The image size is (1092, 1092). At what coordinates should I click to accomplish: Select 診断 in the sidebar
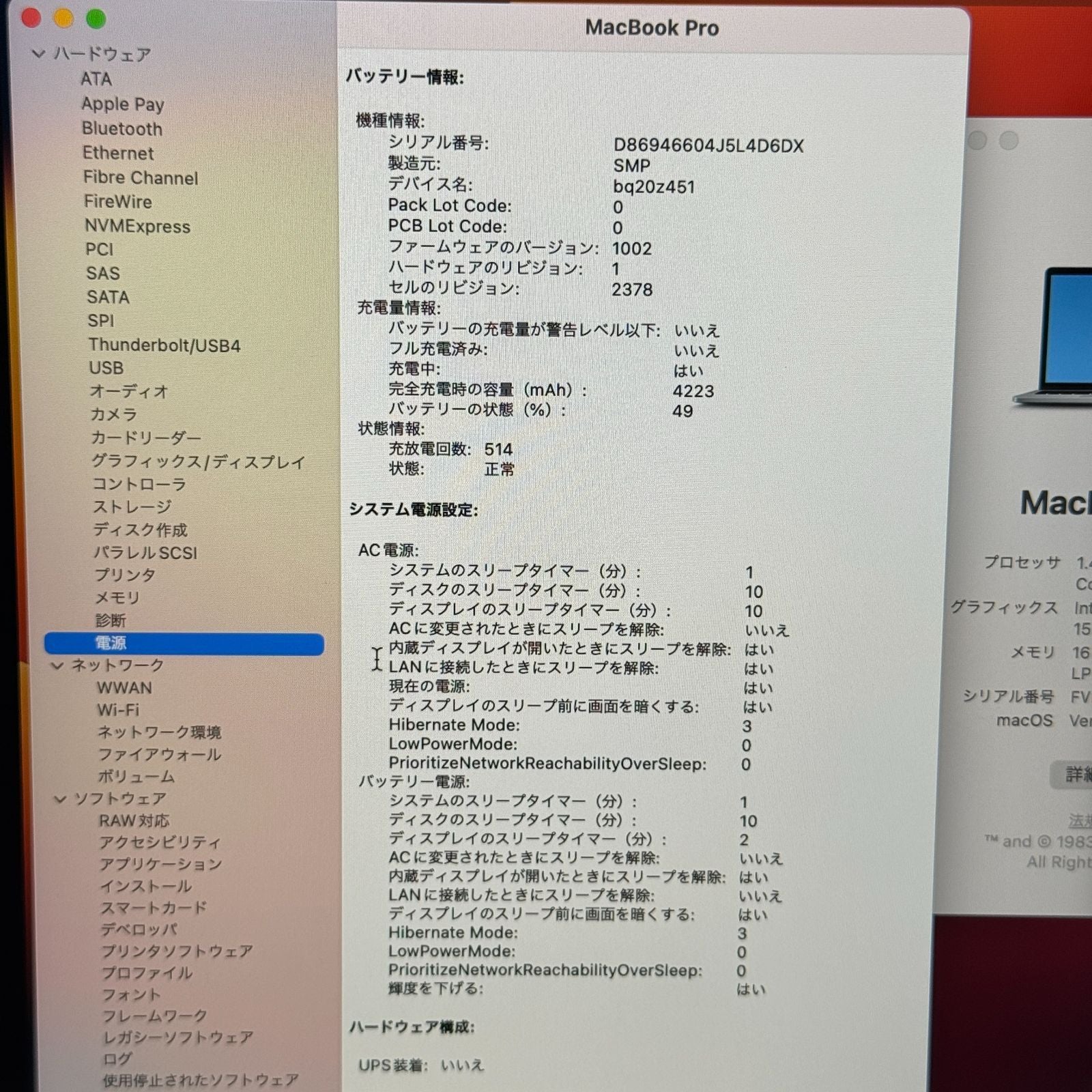coord(111,620)
